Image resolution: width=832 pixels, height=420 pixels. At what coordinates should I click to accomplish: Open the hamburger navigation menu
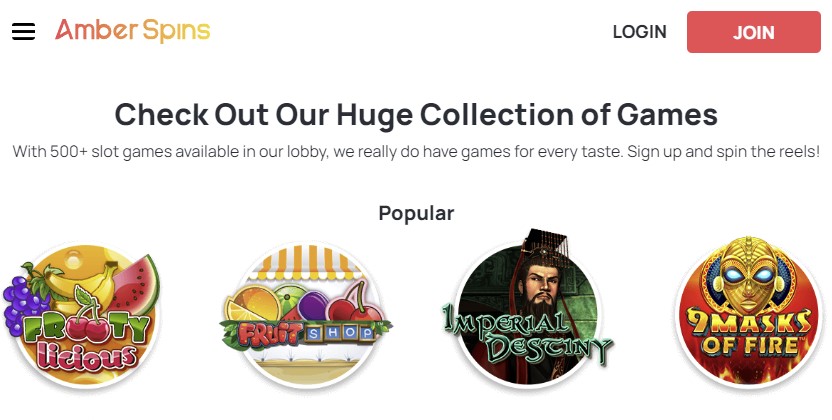tap(23, 32)
